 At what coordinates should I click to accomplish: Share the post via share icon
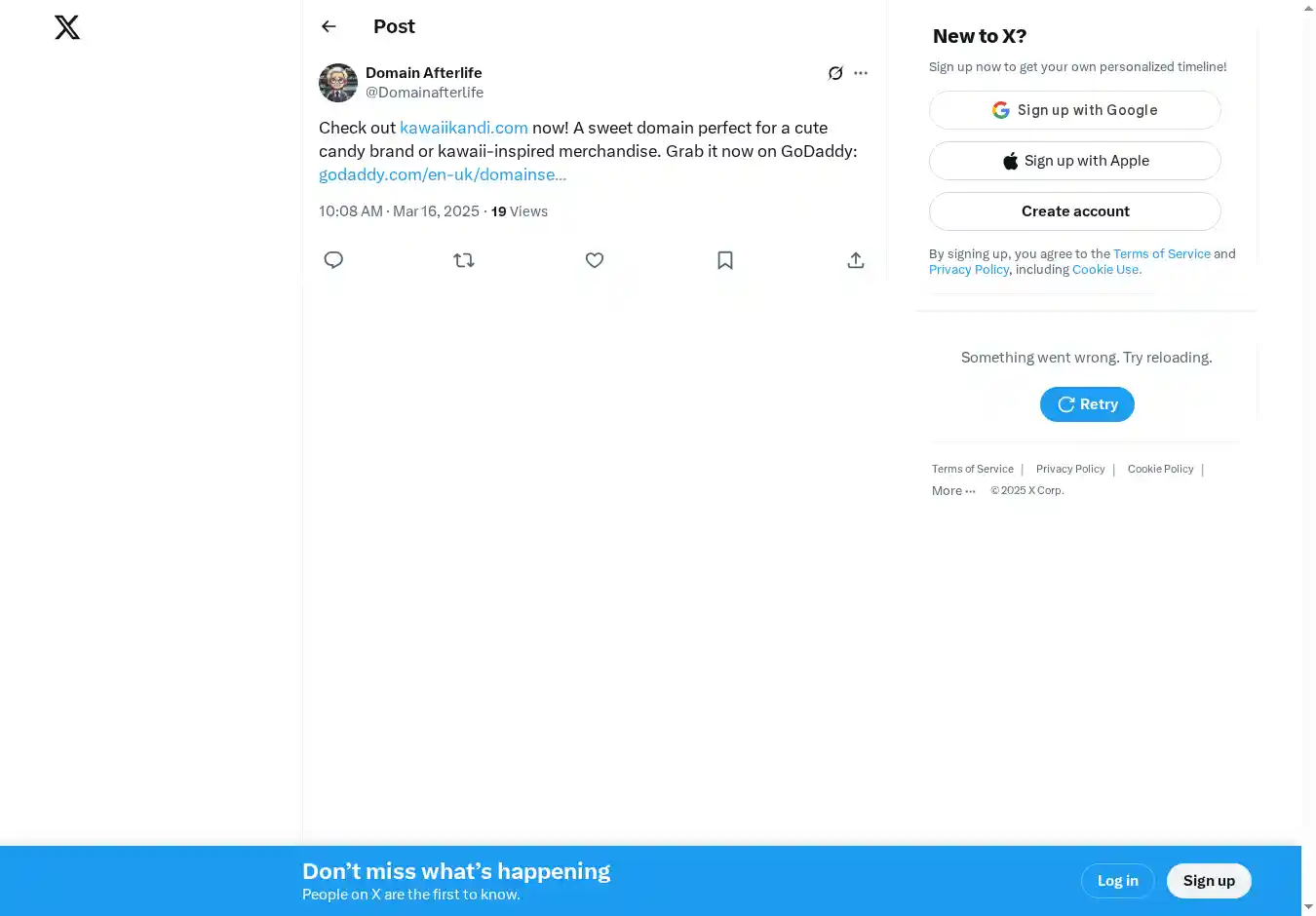(856, 260)
